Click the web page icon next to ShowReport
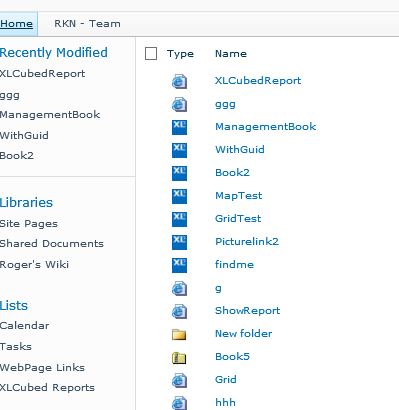The width and height of the screenshot is (399, 410). click(x=179, y=311)
